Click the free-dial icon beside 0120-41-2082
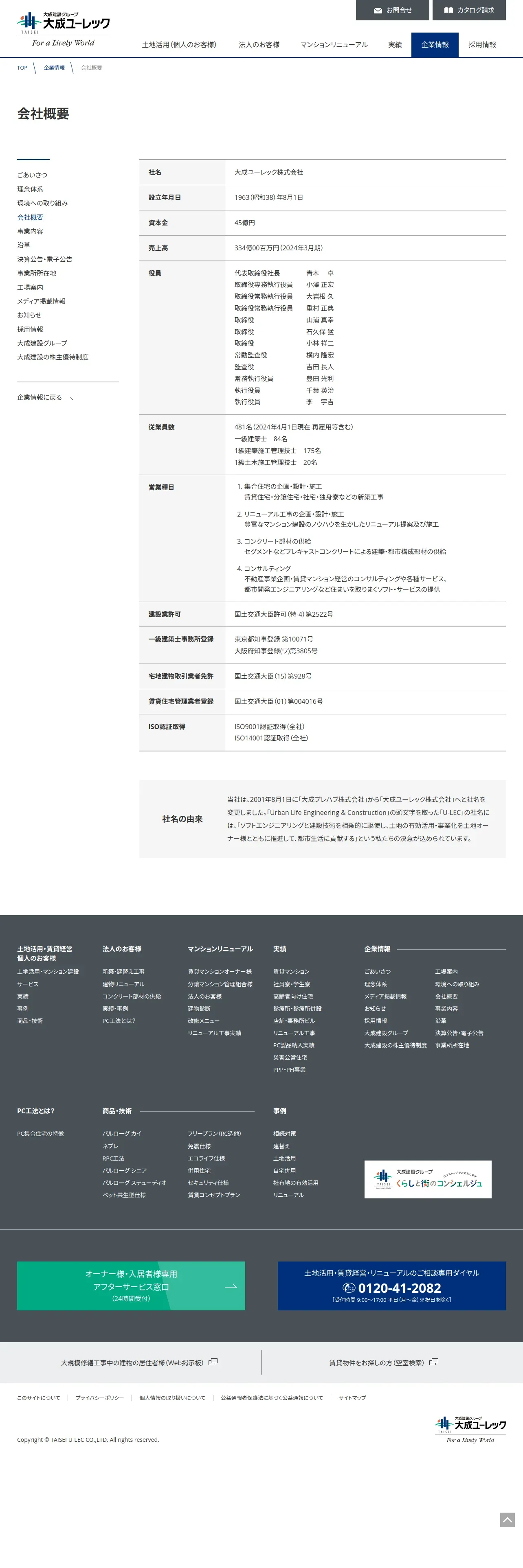Viewport: 523px width, 1568px height. tap(349, 1288)
